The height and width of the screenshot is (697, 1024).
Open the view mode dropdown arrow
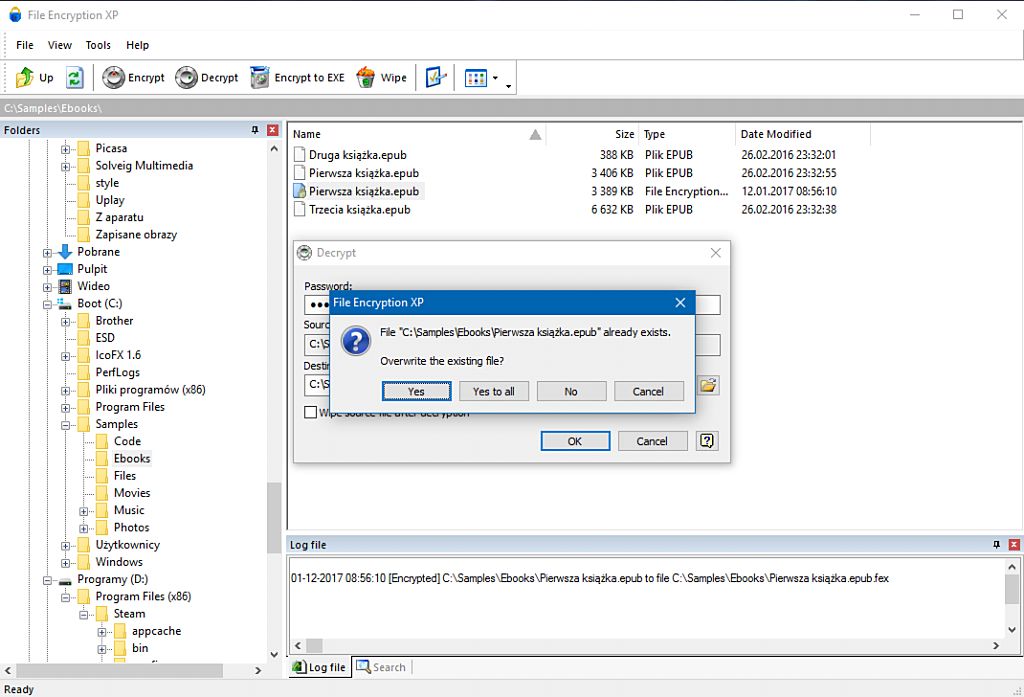point(495,78)
